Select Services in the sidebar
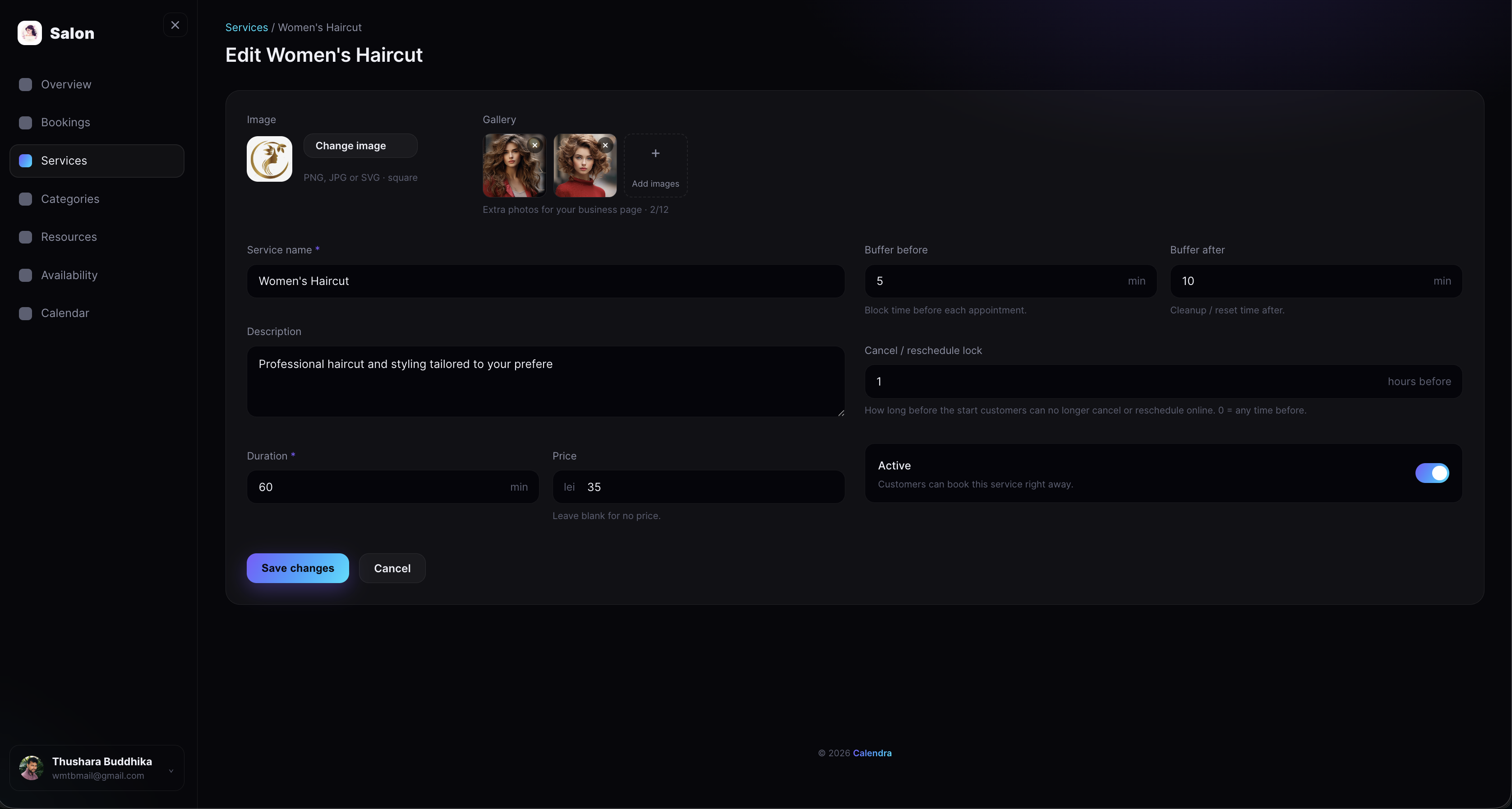Image resolution: width=1512 pixels, height=809 pixels. (x=97, y=161)
